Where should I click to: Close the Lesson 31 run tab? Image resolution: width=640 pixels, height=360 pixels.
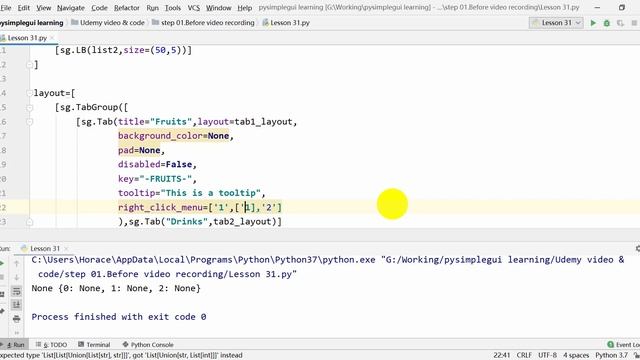point(66,248)
